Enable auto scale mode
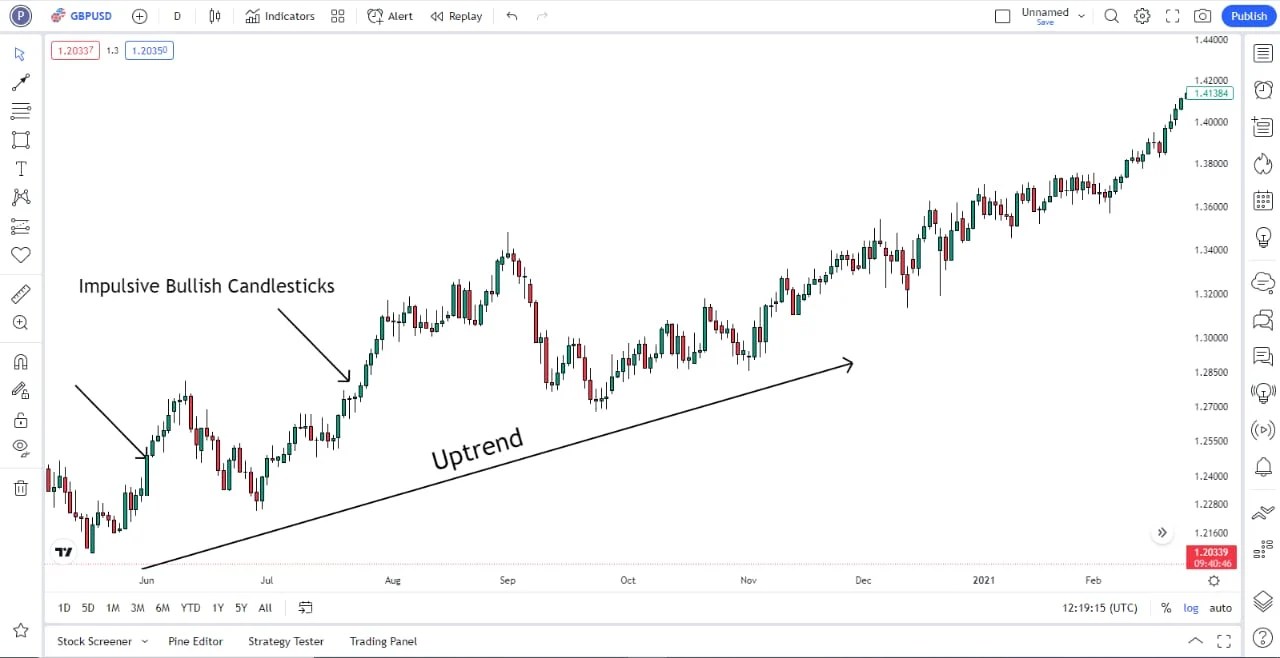Screen dimensions: 1280x658 point(1221,607)
